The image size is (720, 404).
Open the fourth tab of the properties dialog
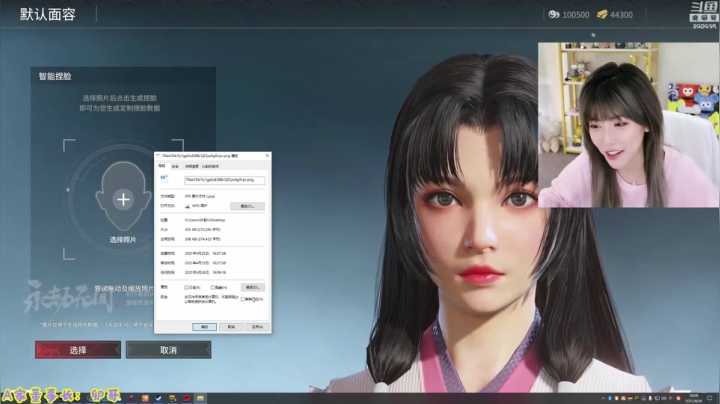[210, 166]
